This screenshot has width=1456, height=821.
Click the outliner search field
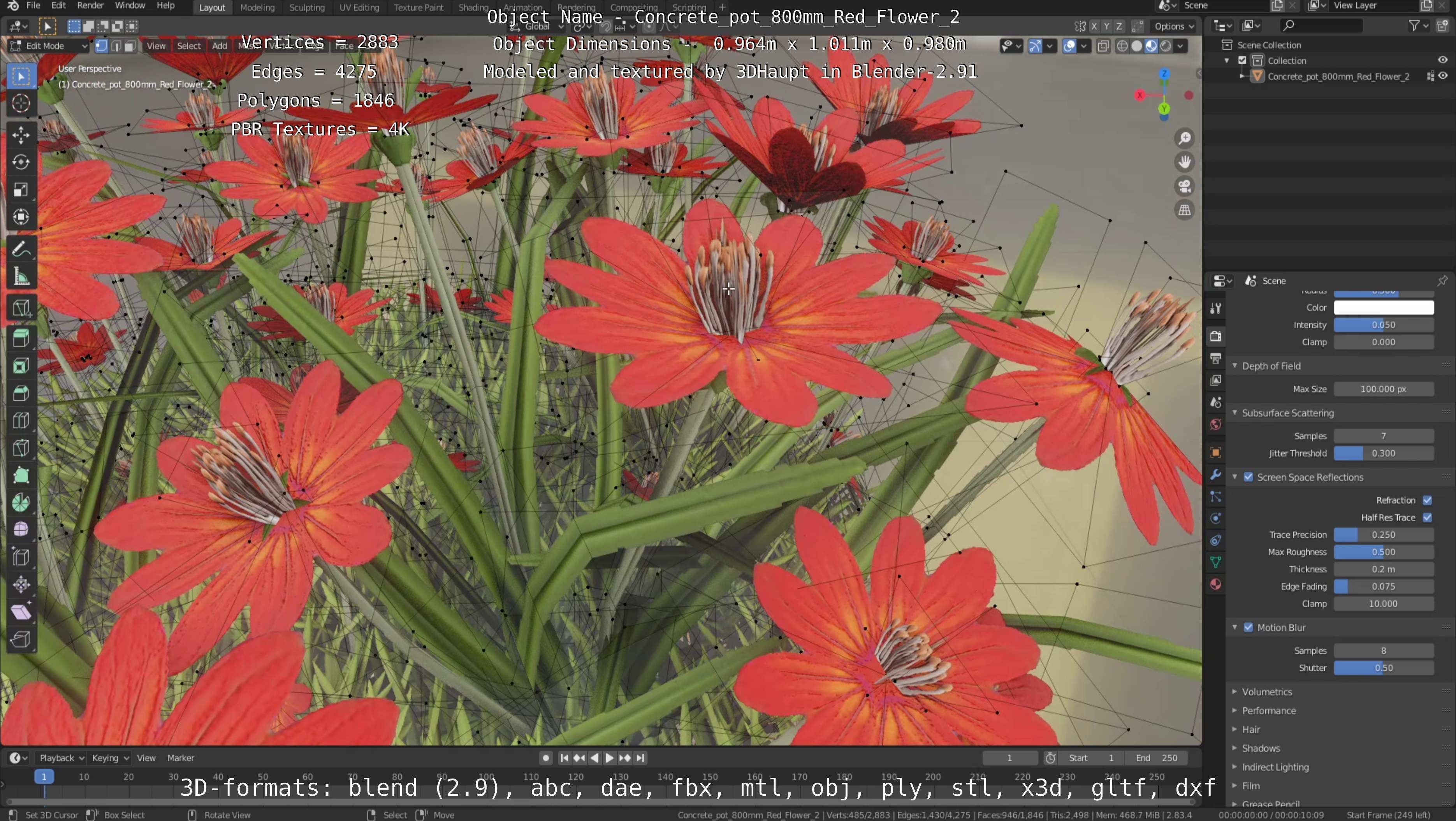(1321, 26)
